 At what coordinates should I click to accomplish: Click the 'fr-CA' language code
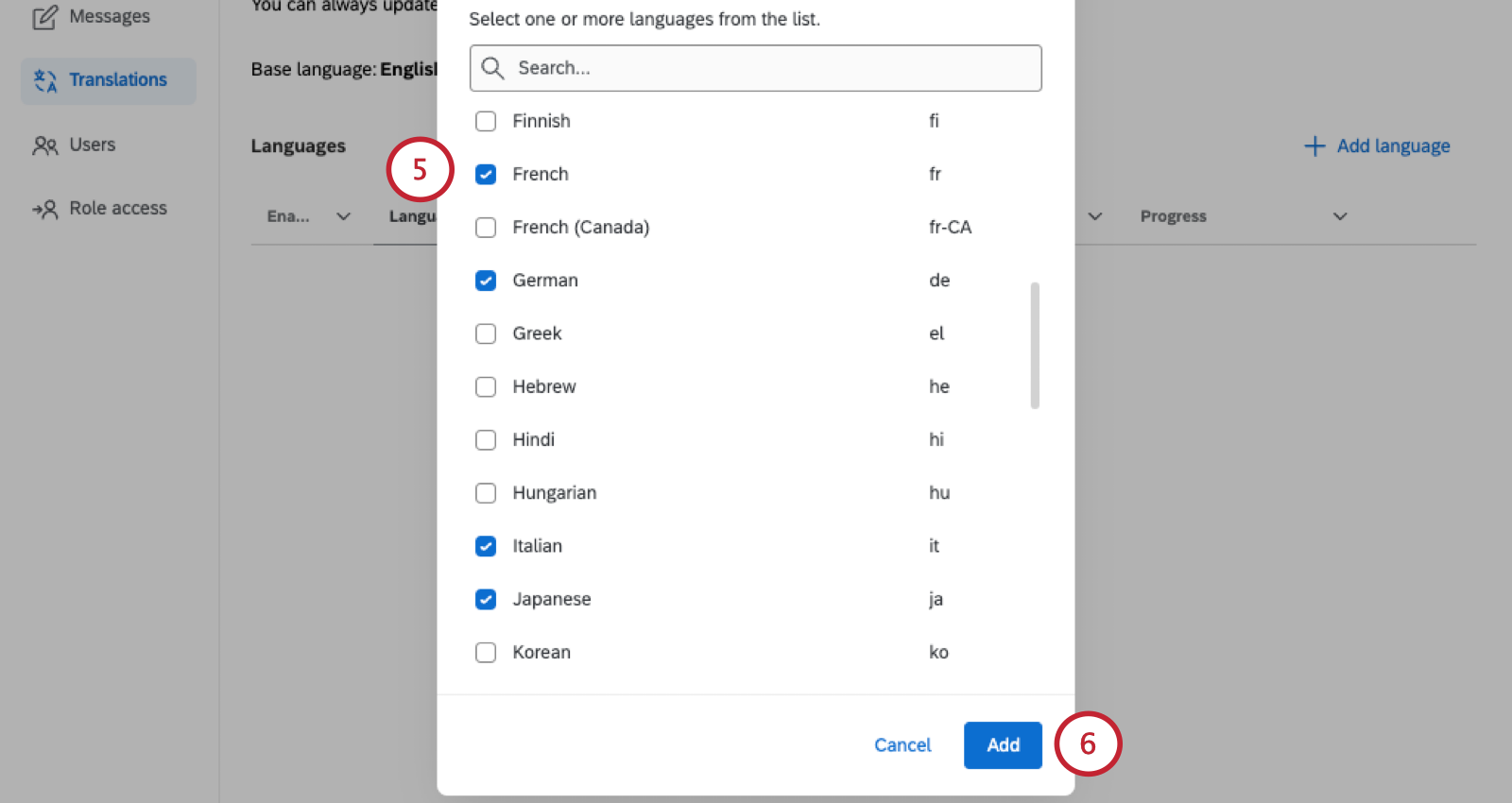pyautogui.click(x=950, y=228)
